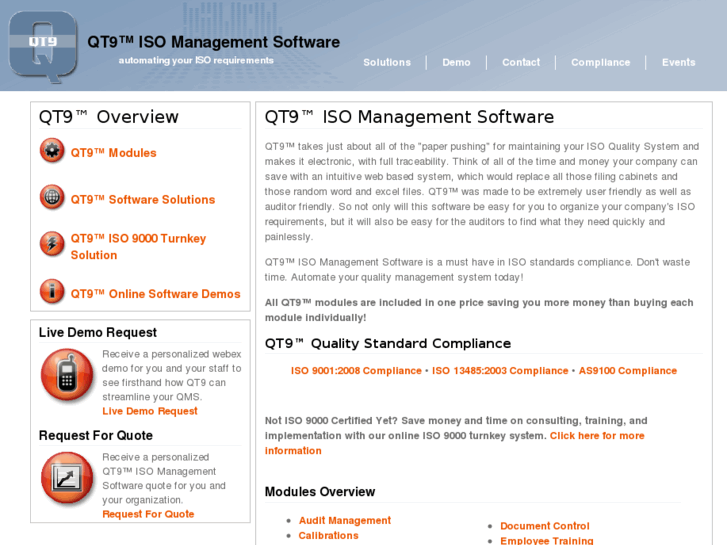The width and height of the screenshot is (727, 545).
Task: Open the Document Control module link
Action: point(545,526)
